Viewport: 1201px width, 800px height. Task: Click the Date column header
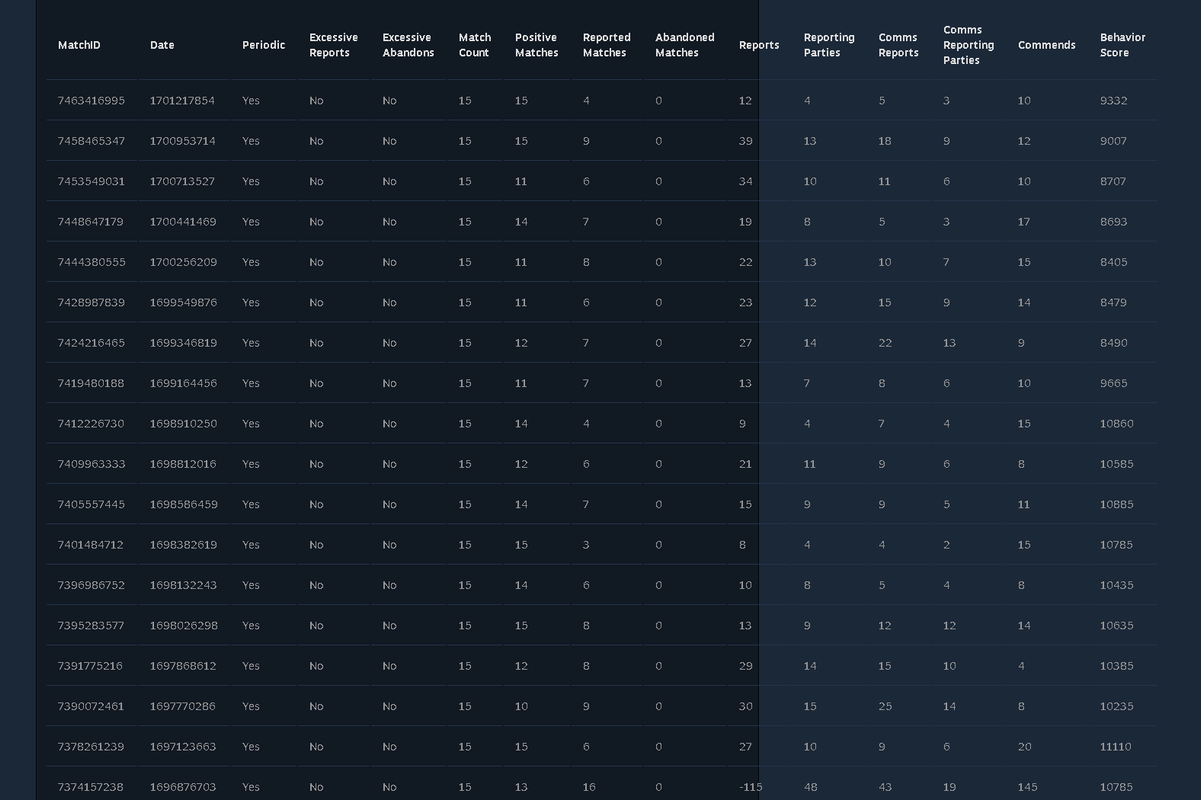pos(162,45)
